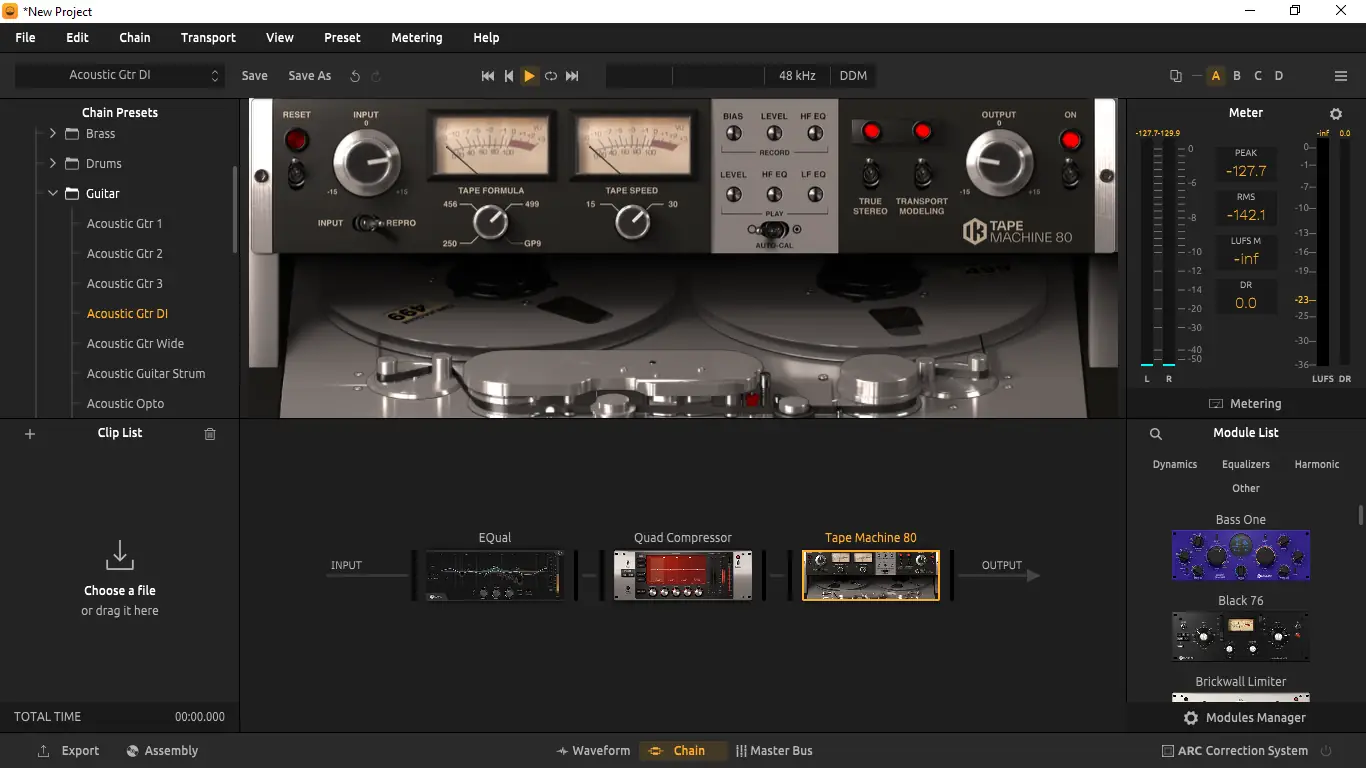Select the Acoustic Gtr Wide preset
This screenshot has height=768, width=1366.
tap(135, 344)
